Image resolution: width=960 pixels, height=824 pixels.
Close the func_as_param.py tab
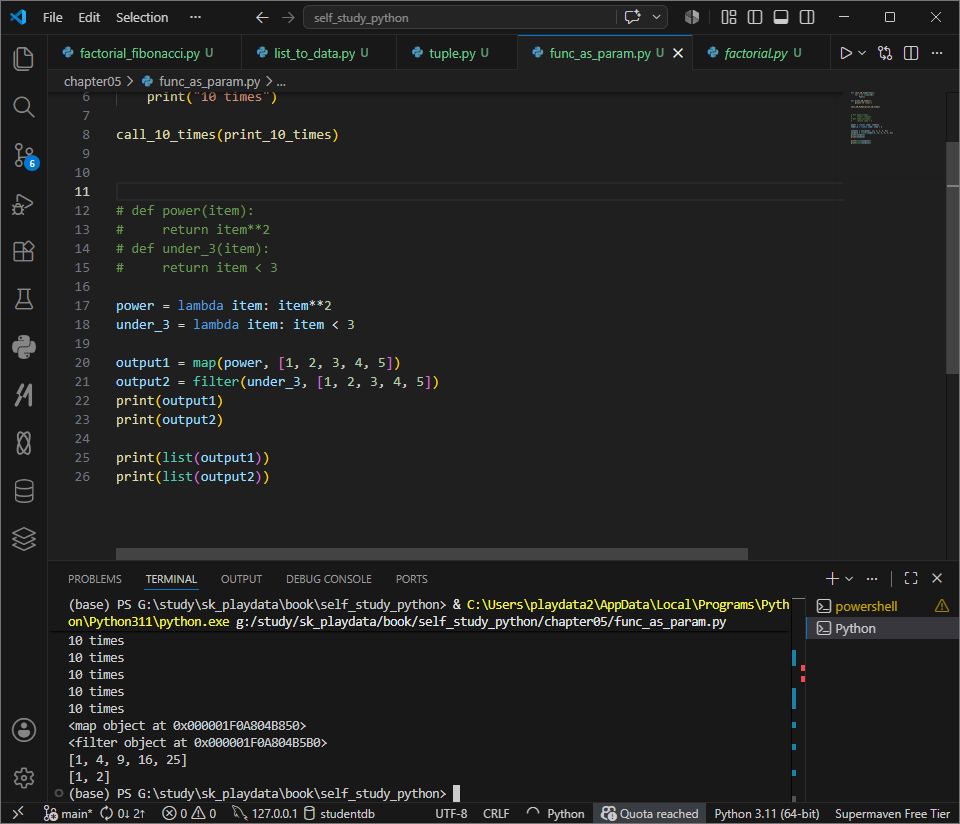click(x=678, y=53)
